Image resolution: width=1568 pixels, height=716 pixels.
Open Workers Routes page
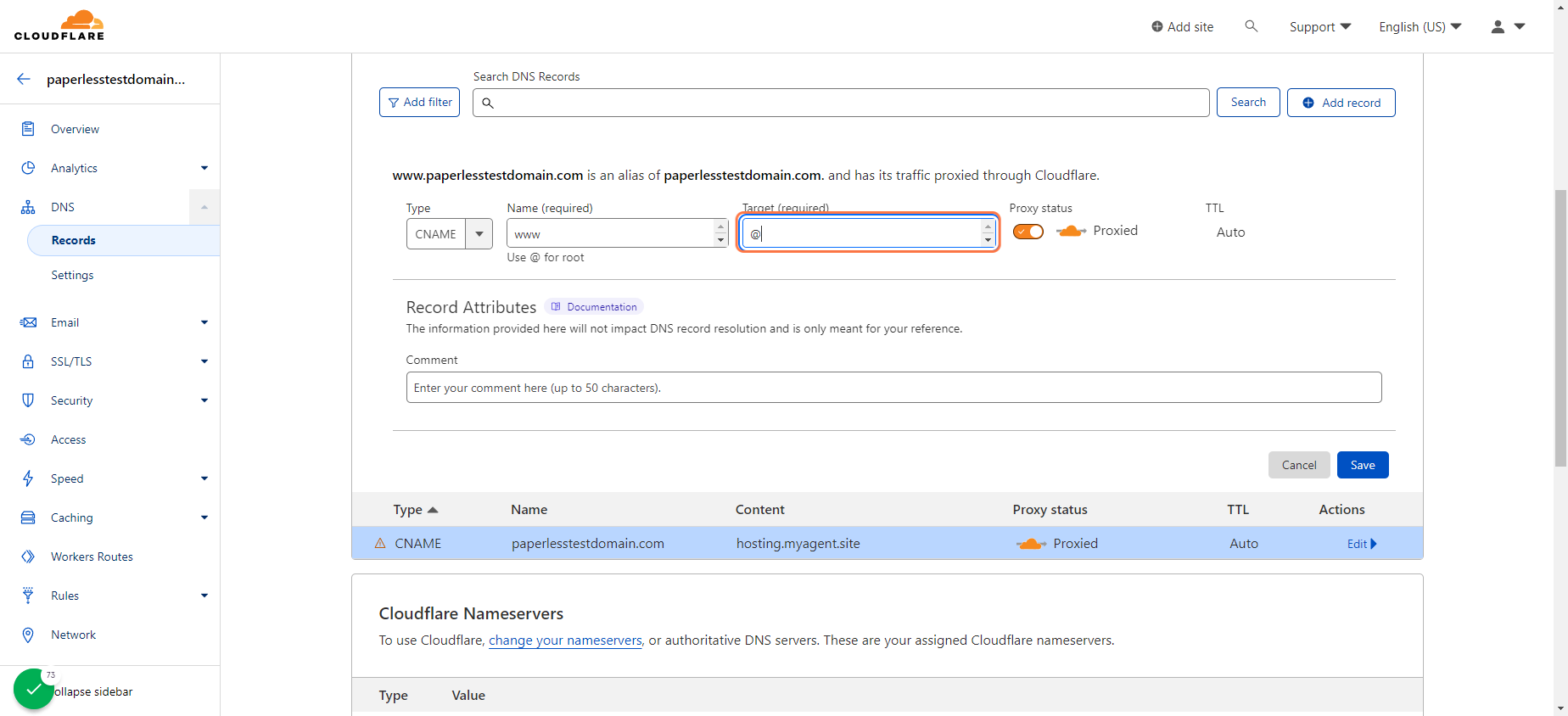92,557
